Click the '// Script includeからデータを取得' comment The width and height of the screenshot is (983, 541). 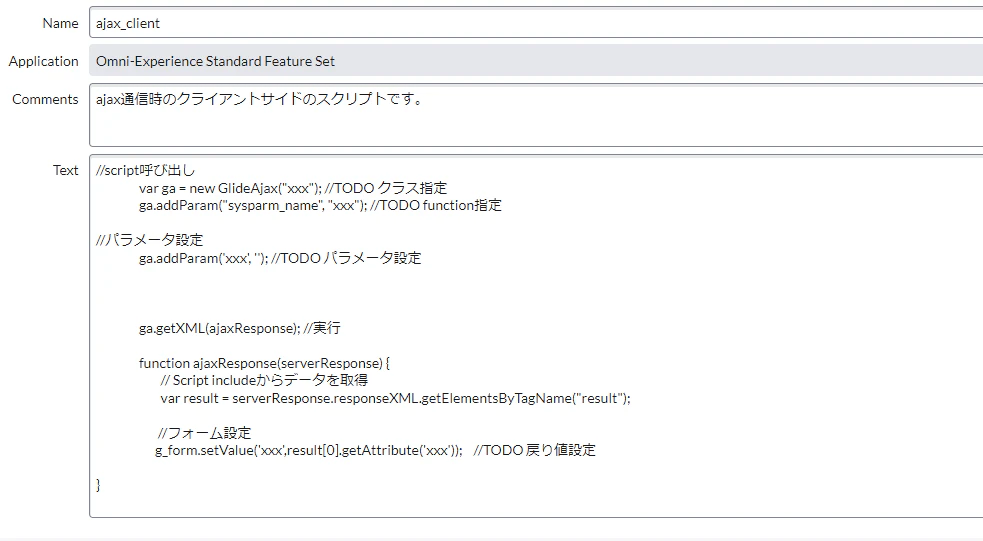pos(264,380)
